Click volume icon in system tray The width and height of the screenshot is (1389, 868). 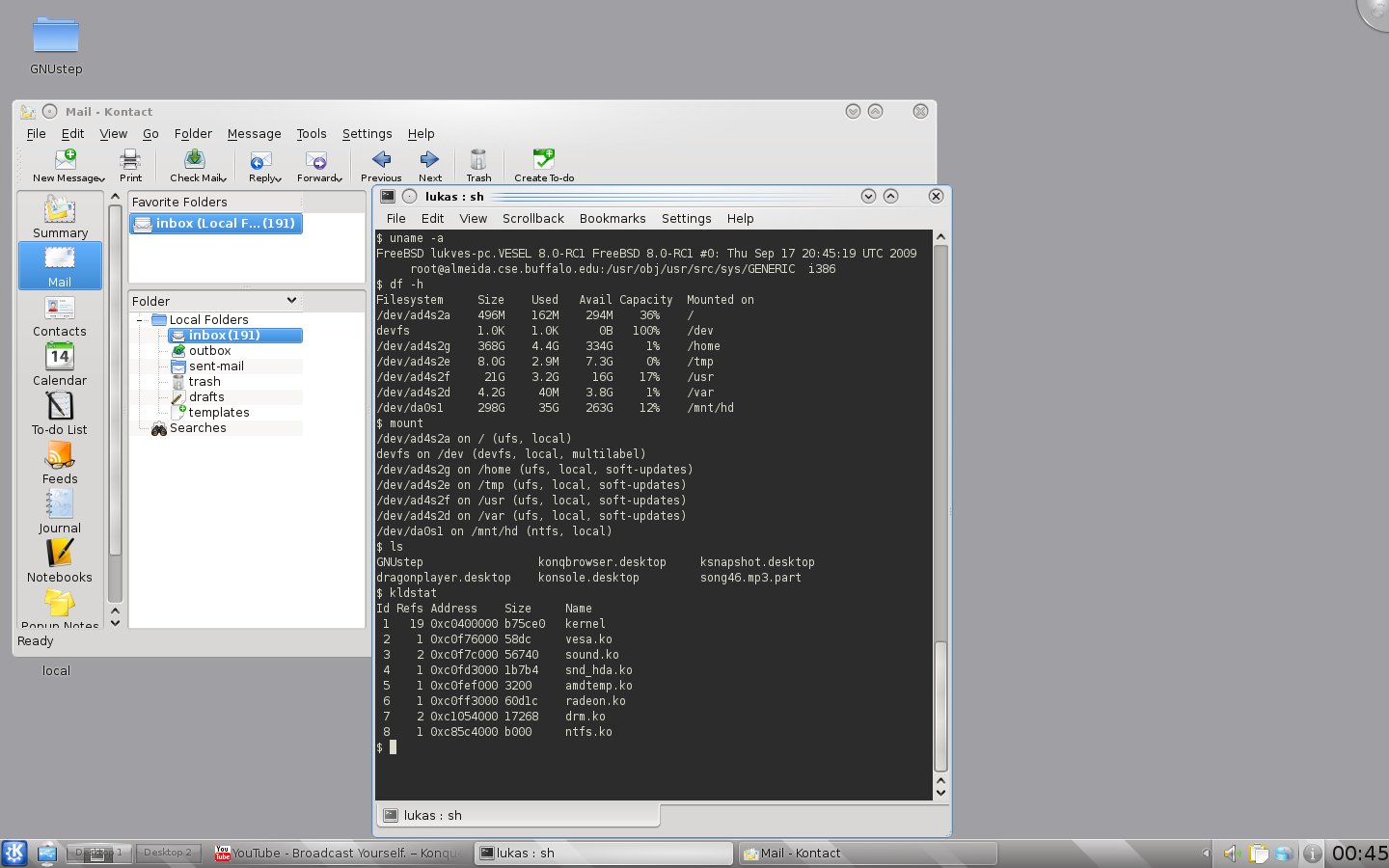[1232, 854]
